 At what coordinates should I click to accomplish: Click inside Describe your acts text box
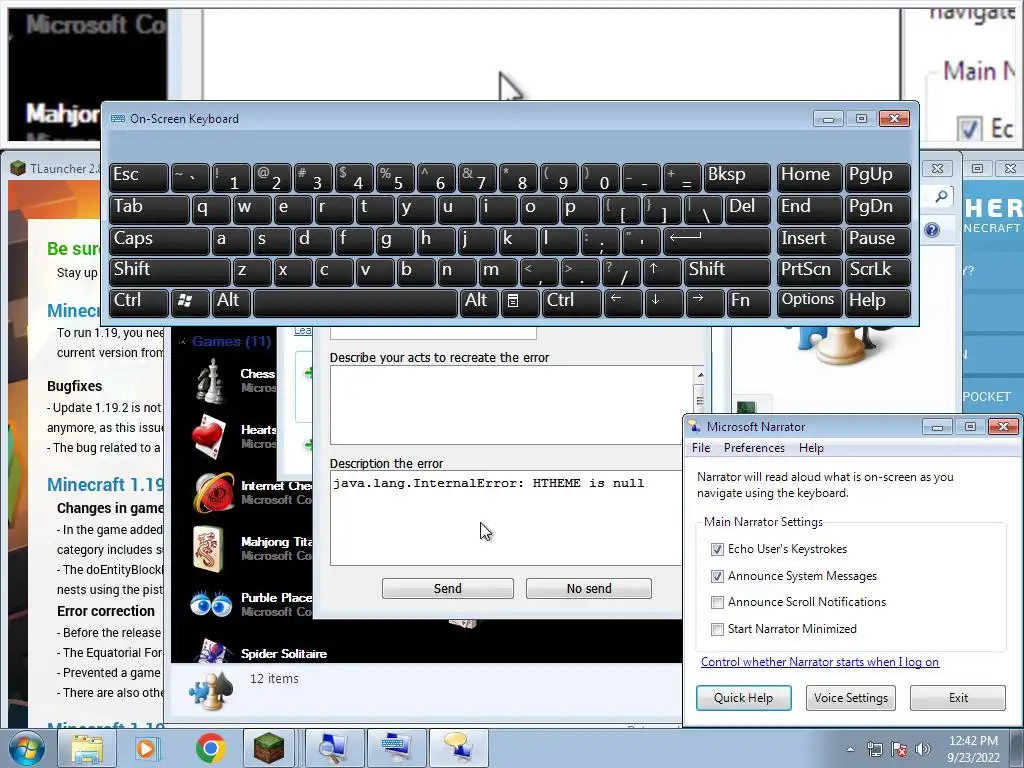tap(511, 405)
